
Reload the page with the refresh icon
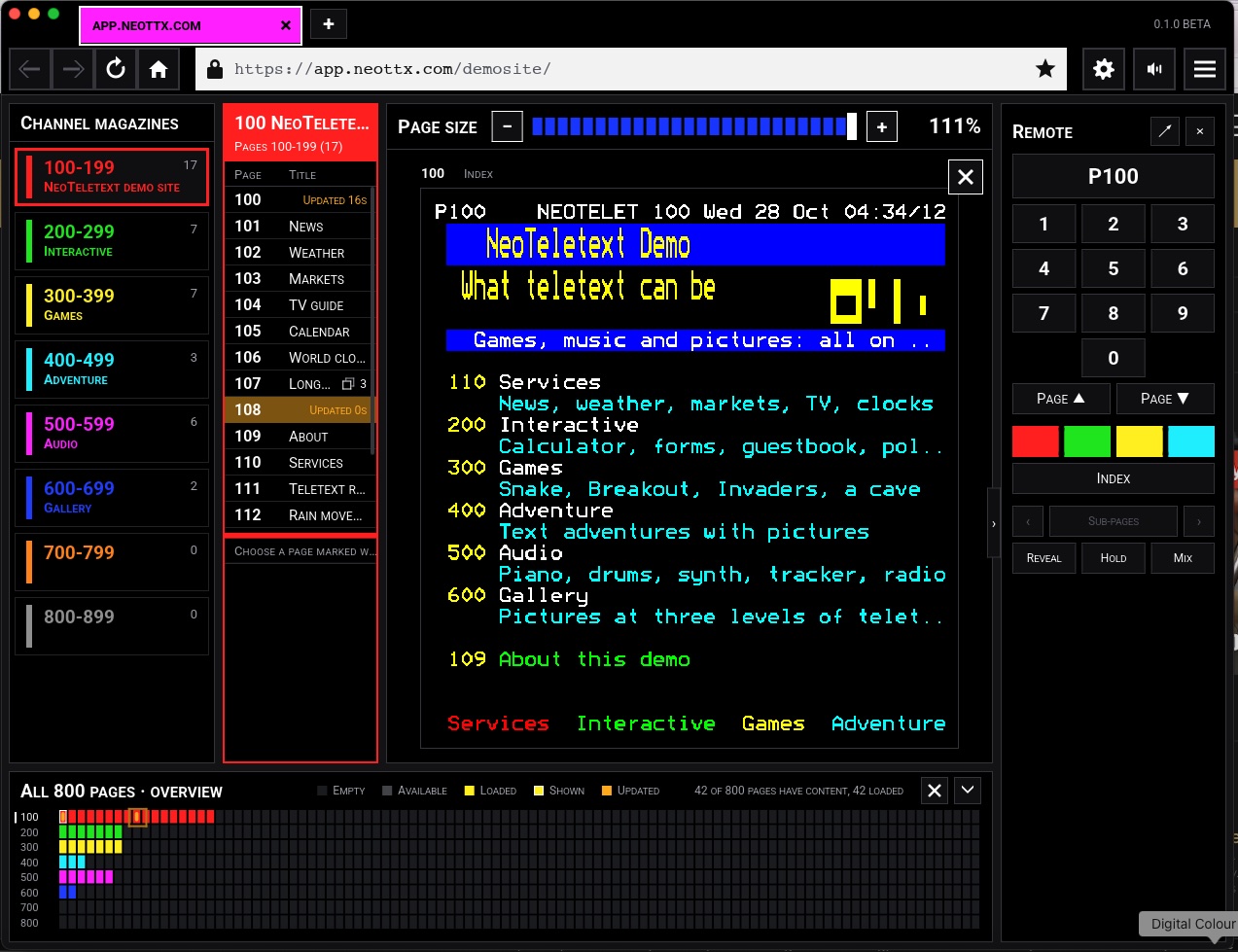[x=116, y=69]
